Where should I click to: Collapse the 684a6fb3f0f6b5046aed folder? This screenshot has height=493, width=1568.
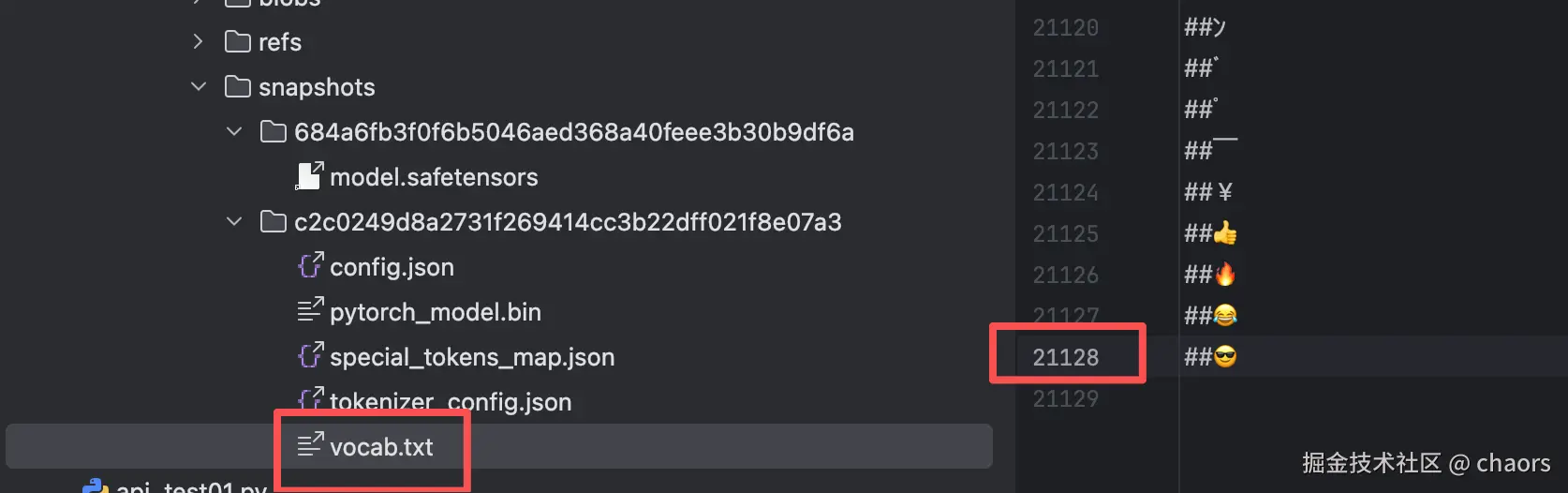click(234, 132)
